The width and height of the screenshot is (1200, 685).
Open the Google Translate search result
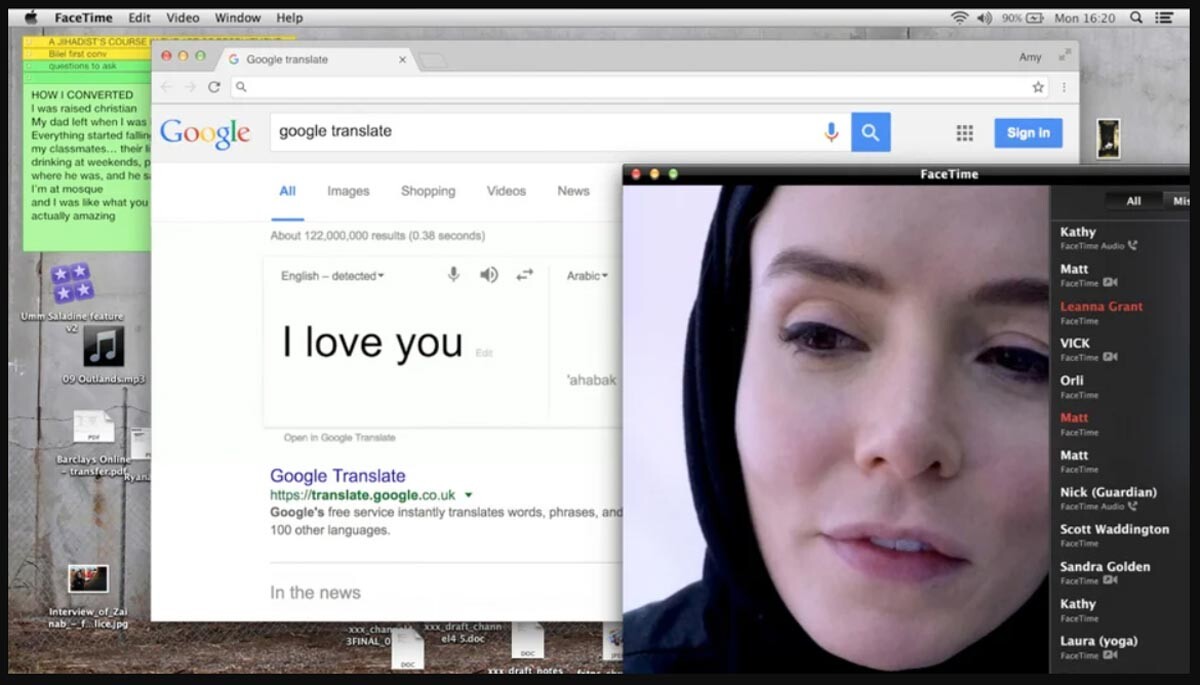(x=337, y=476)
